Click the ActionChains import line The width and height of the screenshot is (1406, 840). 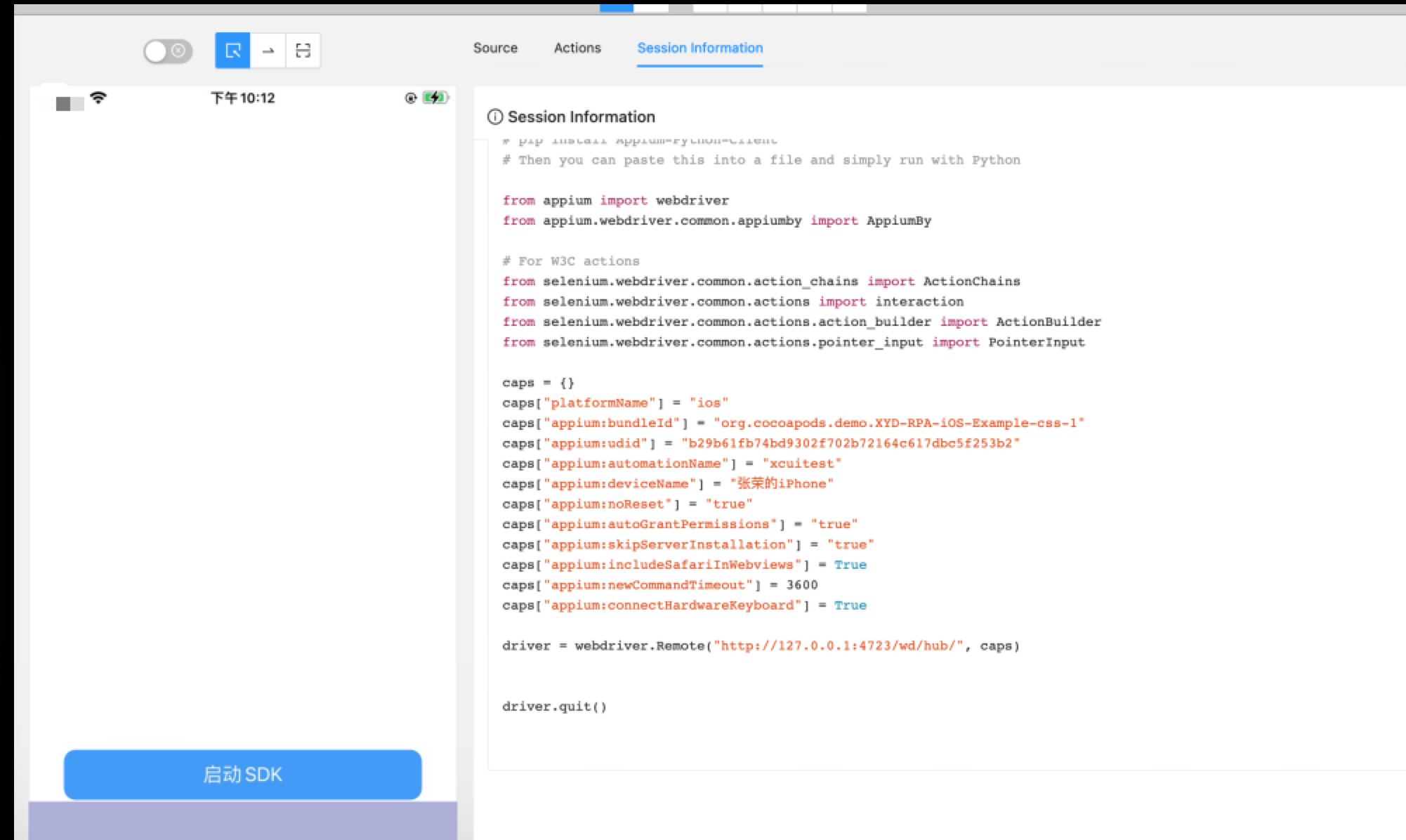coord(761,281)
